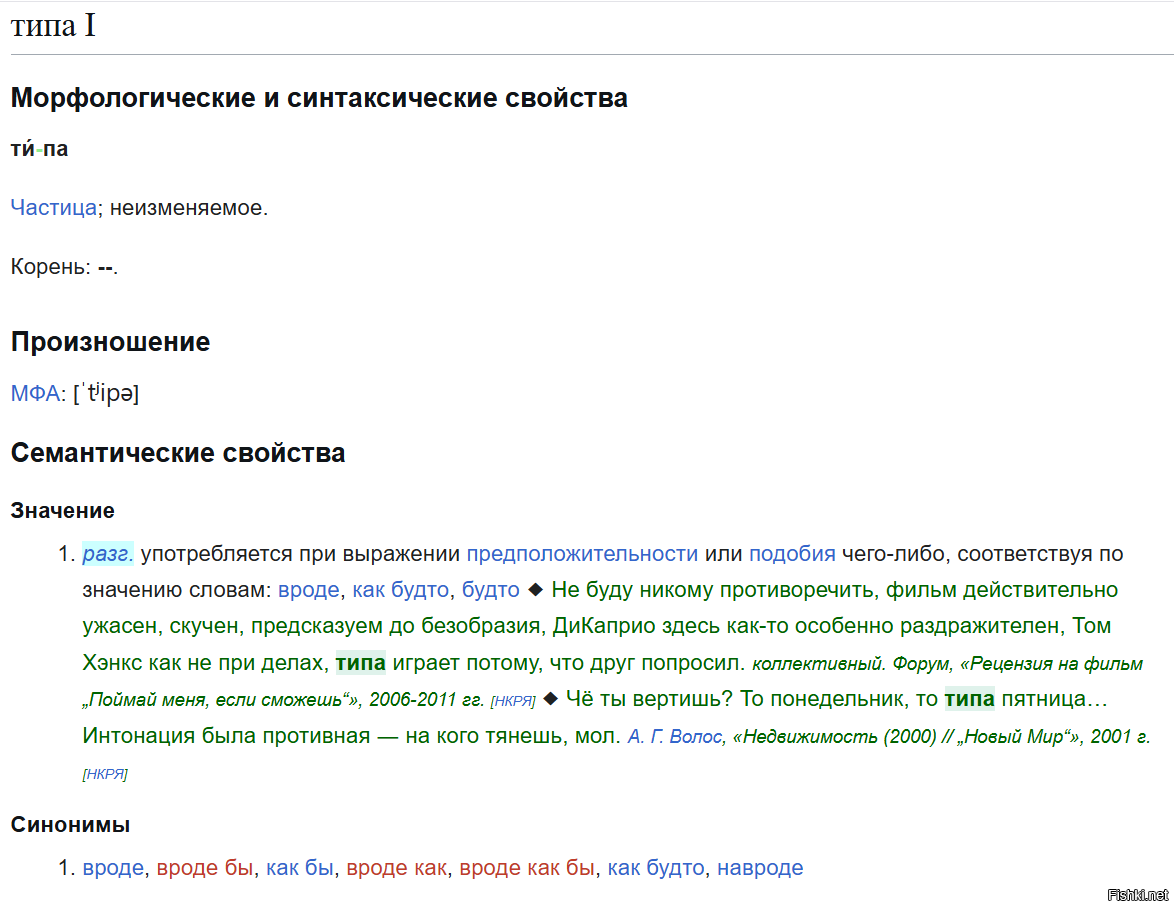Follow the вроде link in the definition
Viewport: 1174px width, 907px height.
tap(308, 590)
